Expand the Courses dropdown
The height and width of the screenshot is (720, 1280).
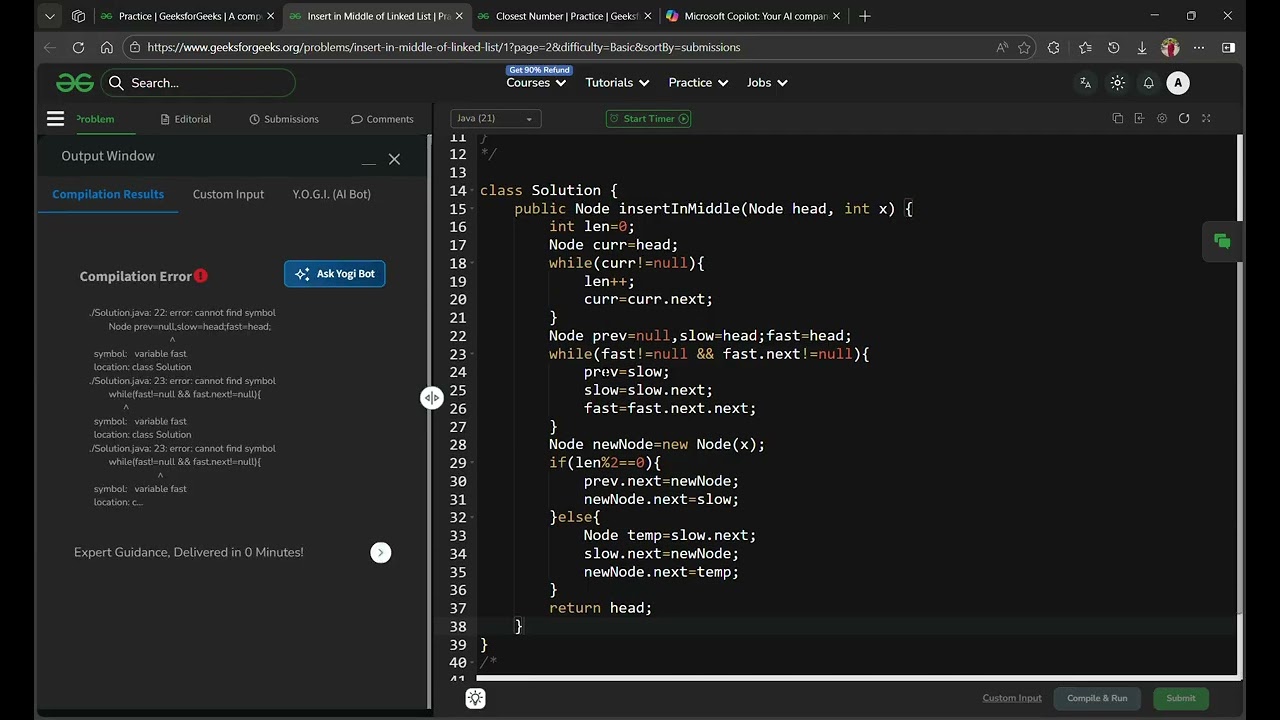536,83
